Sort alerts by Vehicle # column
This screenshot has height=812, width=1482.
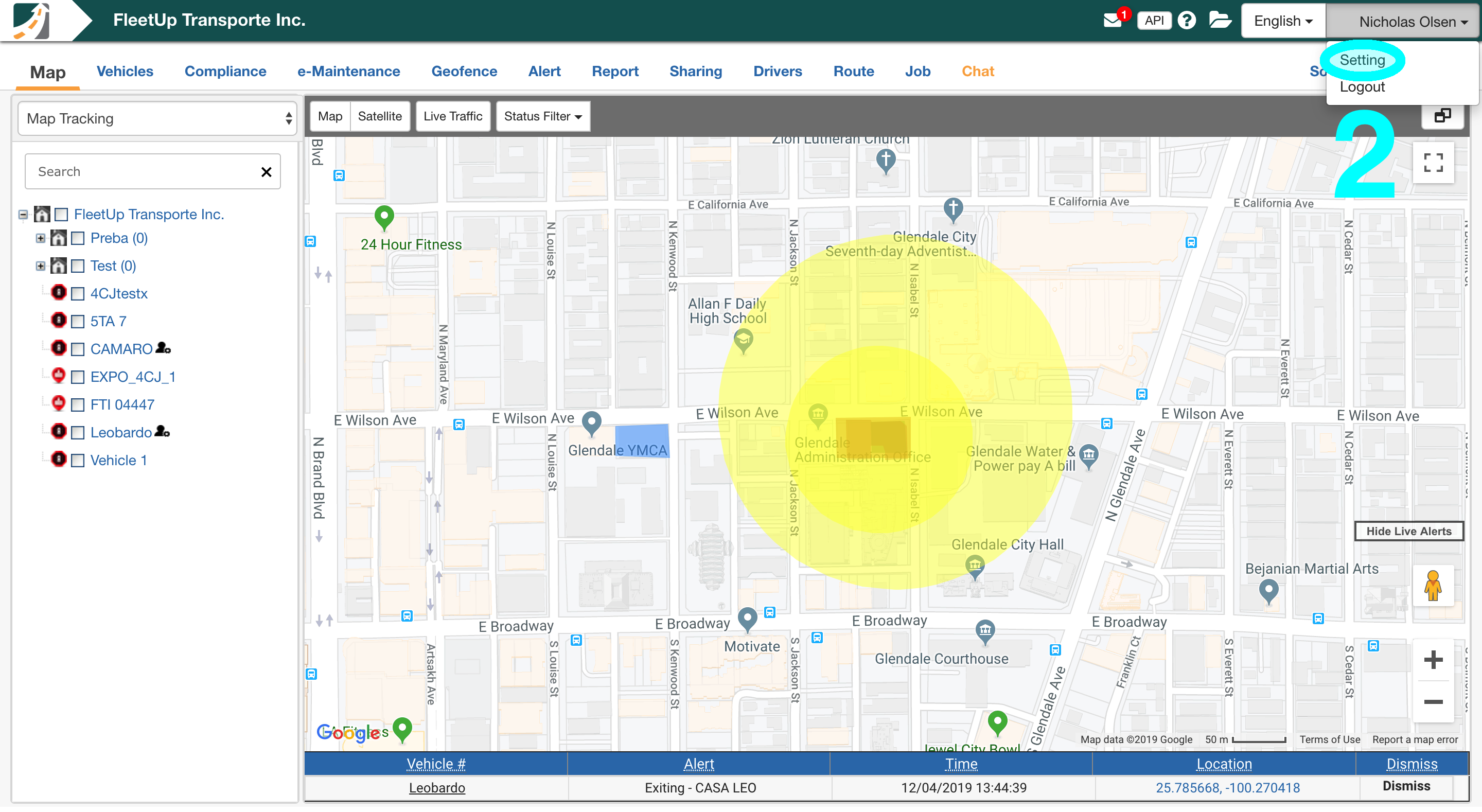(x=435, y=764)
